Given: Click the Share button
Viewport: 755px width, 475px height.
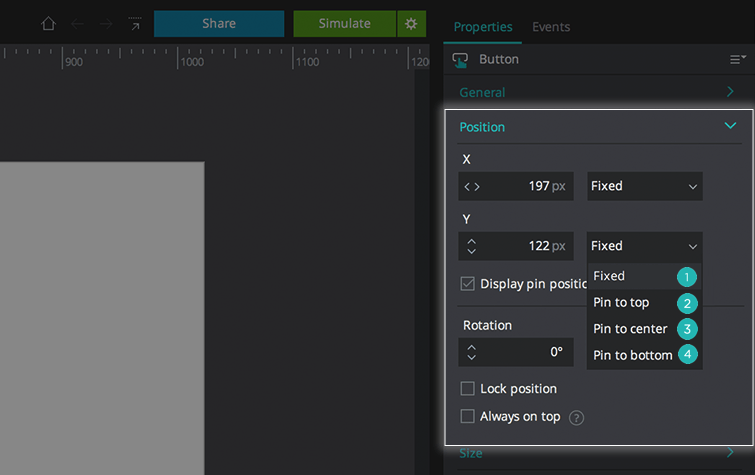Looking at the screenshot, I should (x=219, y=24).
